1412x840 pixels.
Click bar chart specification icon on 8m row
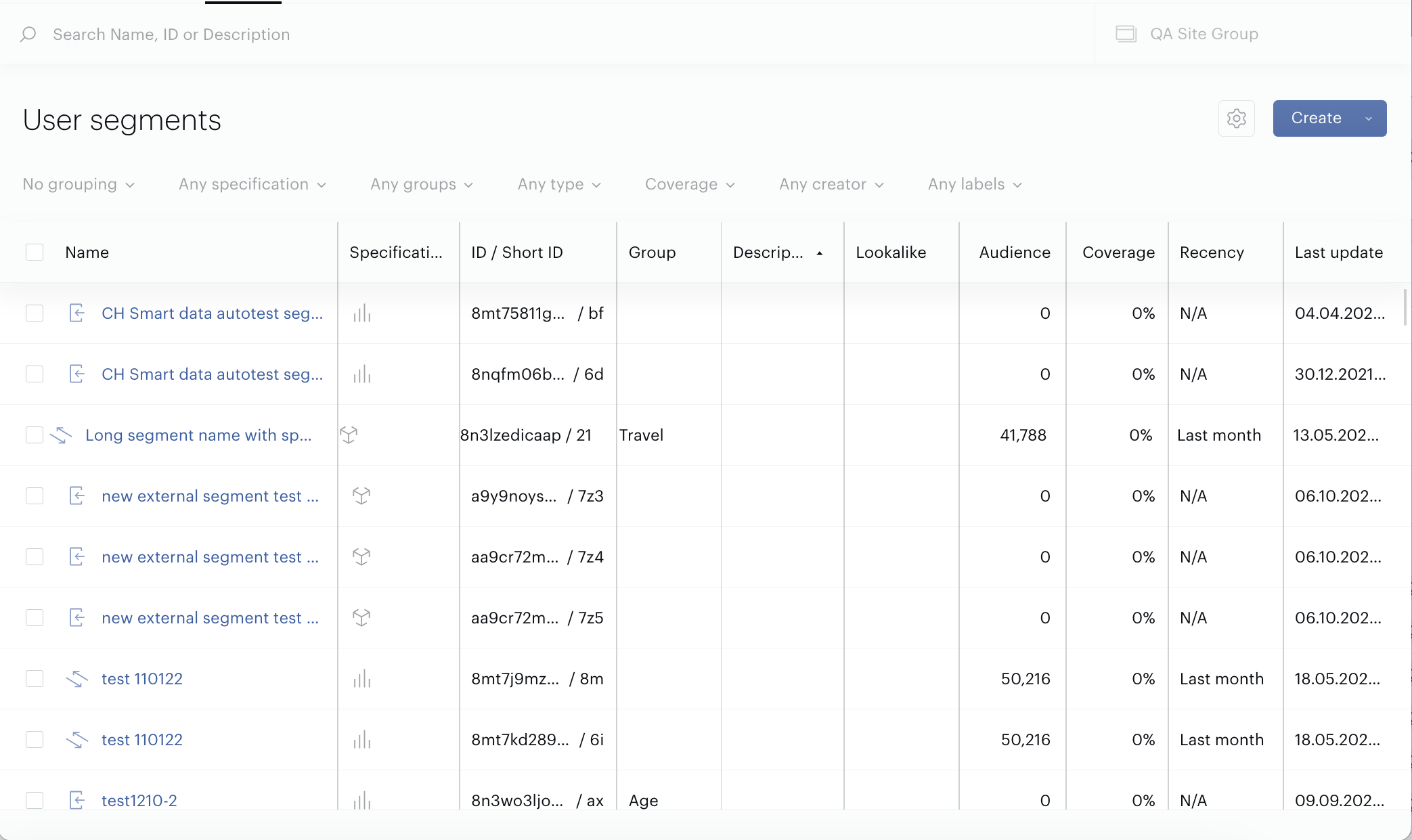pyautogui.click(x=362, y=679)
